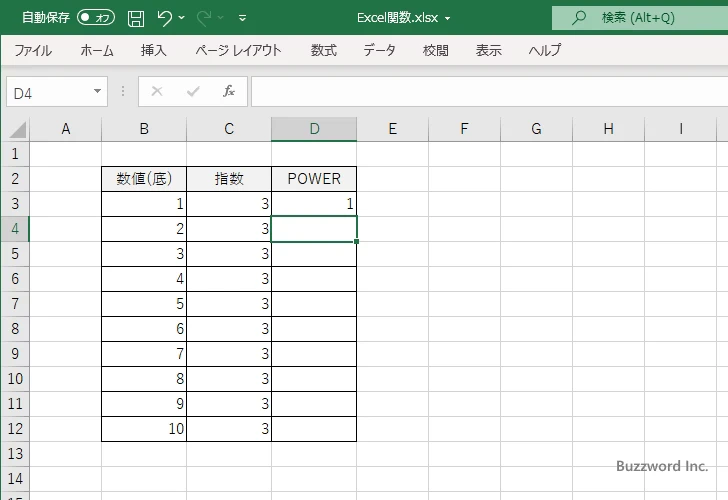Image resolution: width=728 pixels, height=500 pixels.
Task: Click the POWER header cell
Action: (x=314, y=179)
